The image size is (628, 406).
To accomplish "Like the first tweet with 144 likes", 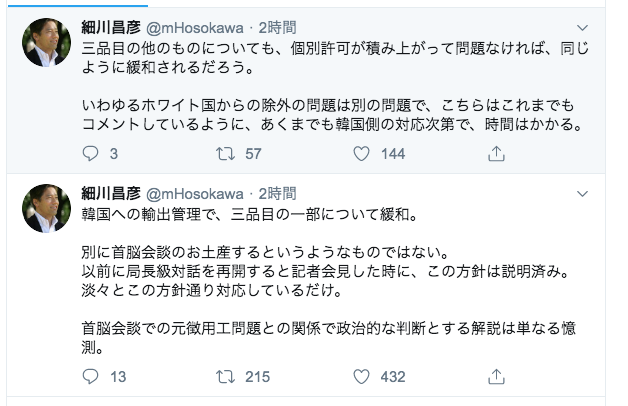I will [364, 154].
